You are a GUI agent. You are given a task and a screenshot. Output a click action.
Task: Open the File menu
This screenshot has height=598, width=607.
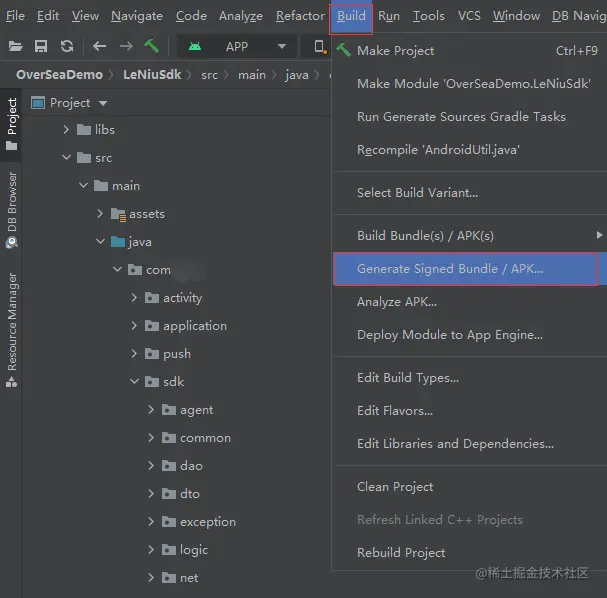(15, 16)
